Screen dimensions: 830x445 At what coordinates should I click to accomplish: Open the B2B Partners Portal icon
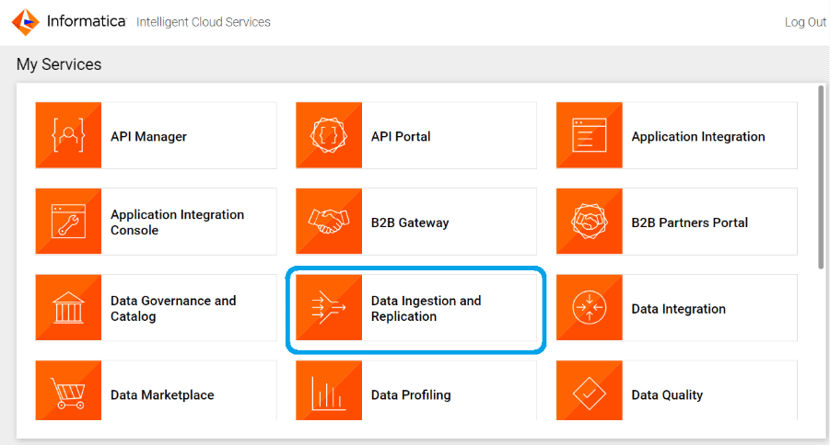click(x=589, y=221)
